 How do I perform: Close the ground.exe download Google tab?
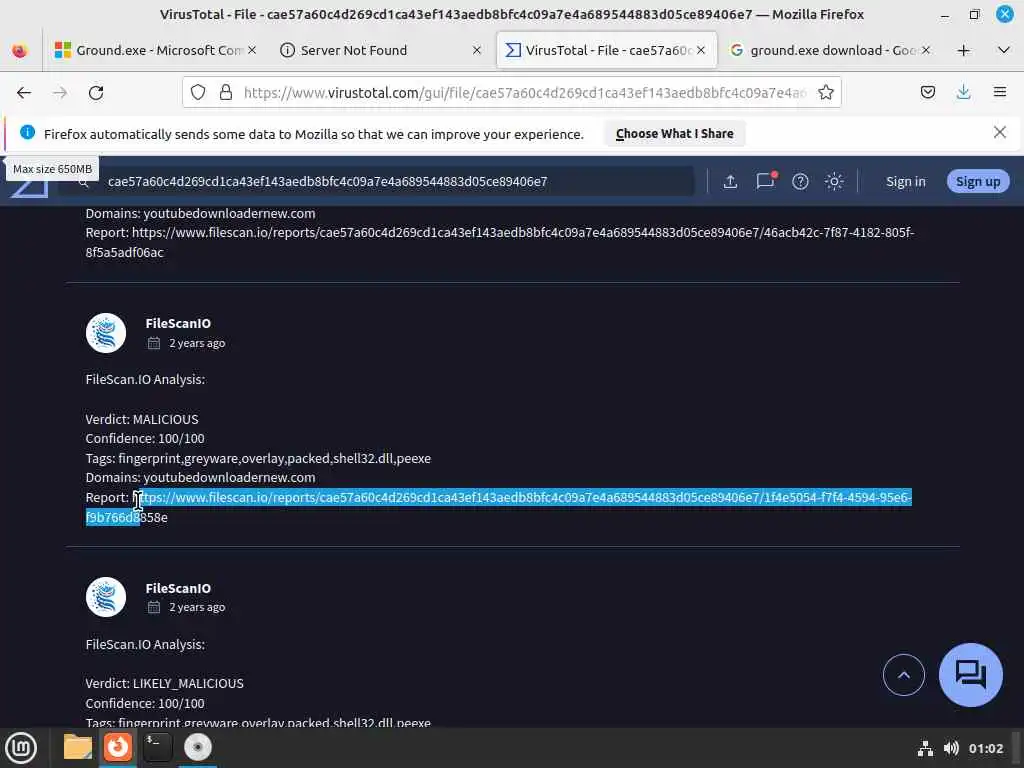(925, 50)
